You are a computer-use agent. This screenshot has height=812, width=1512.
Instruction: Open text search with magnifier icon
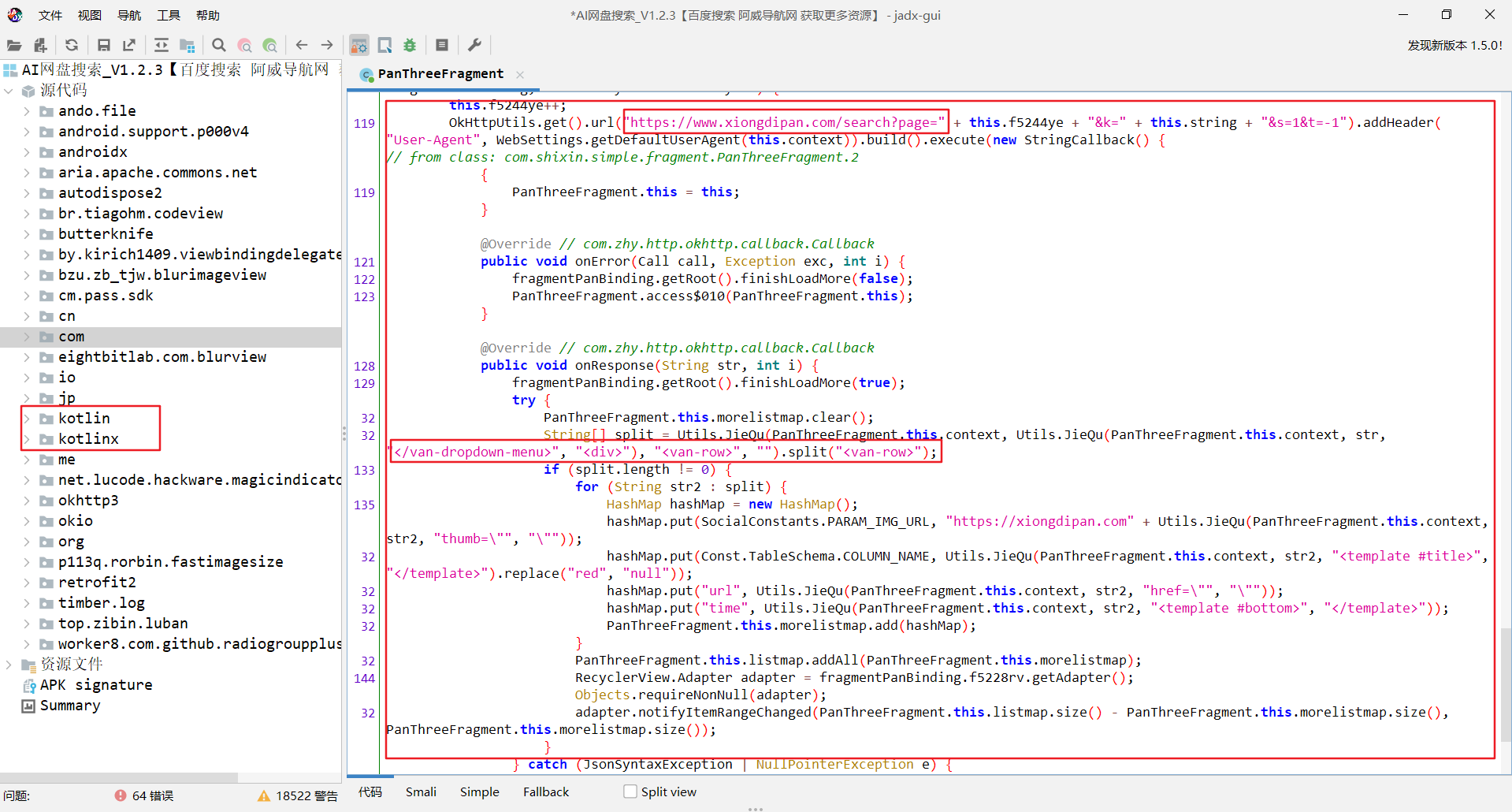tap(219, 46)
